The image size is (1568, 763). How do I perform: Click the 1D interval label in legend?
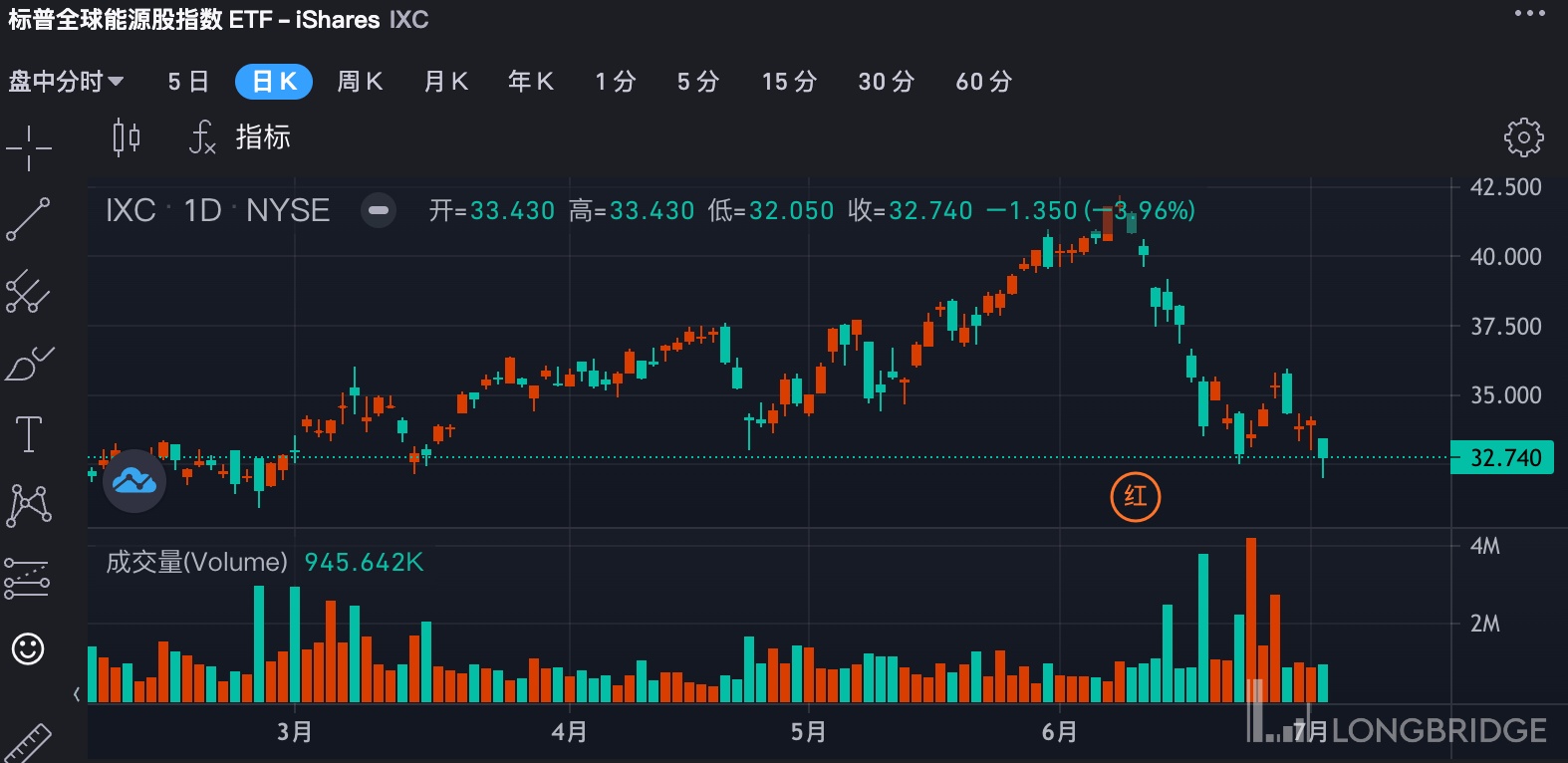202,210
